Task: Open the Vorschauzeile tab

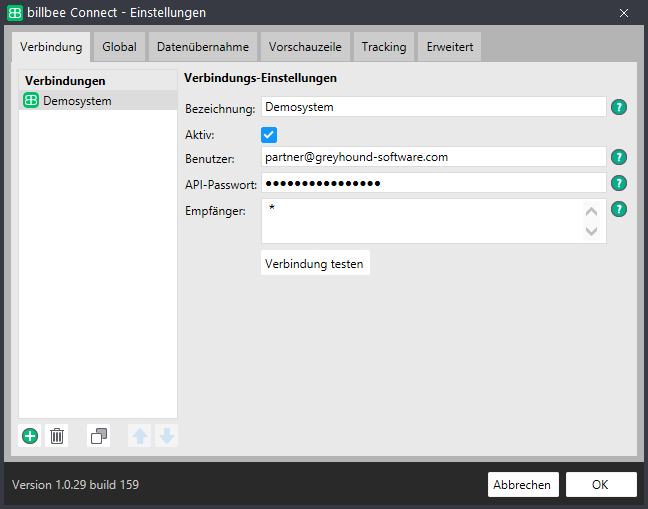Action: coord(305,47)
